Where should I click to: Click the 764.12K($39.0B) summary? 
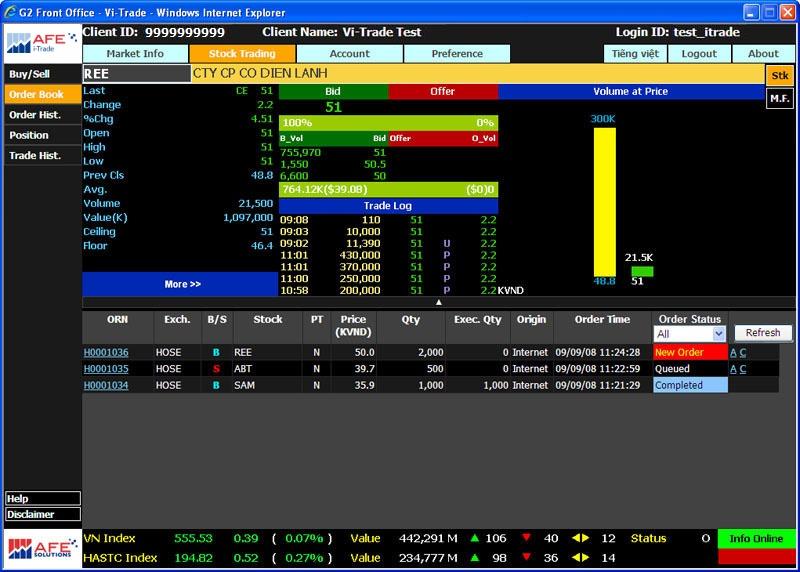pyautogui.click(x=324, y=189)
